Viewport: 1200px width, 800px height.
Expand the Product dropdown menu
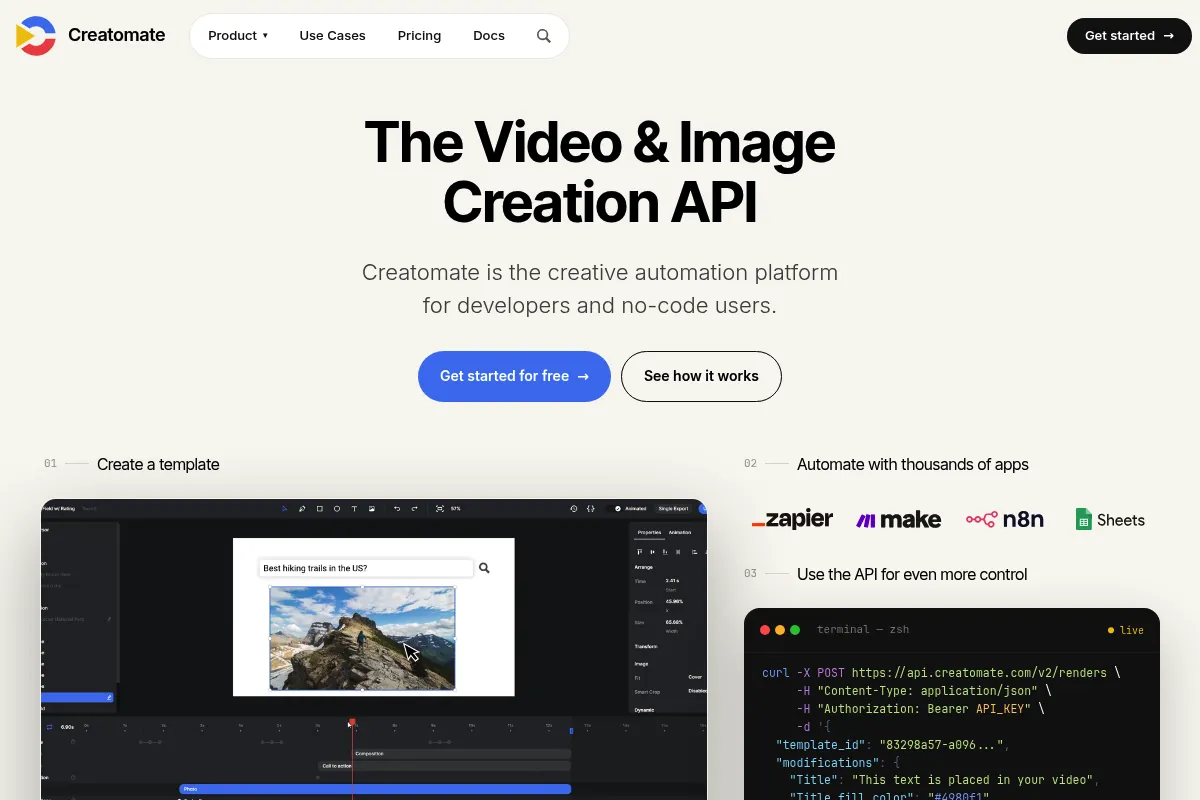[238, 36]
